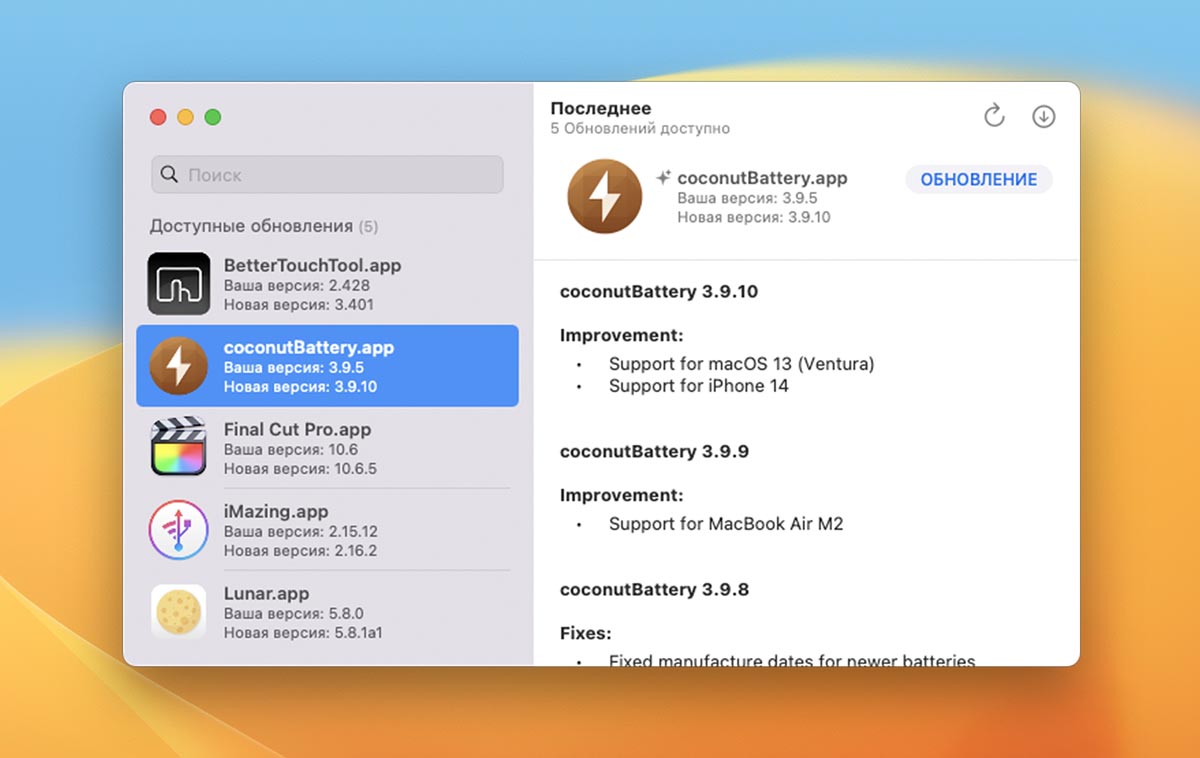Select Lunar.app in the updates list

(327, 612)
